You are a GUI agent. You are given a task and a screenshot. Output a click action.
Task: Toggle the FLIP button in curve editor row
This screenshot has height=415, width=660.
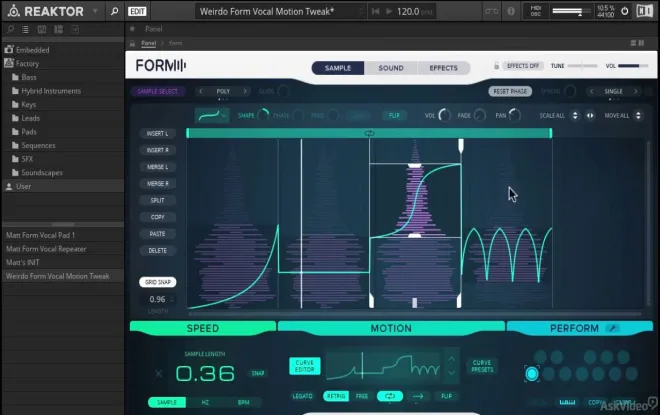tap(394, 115)
